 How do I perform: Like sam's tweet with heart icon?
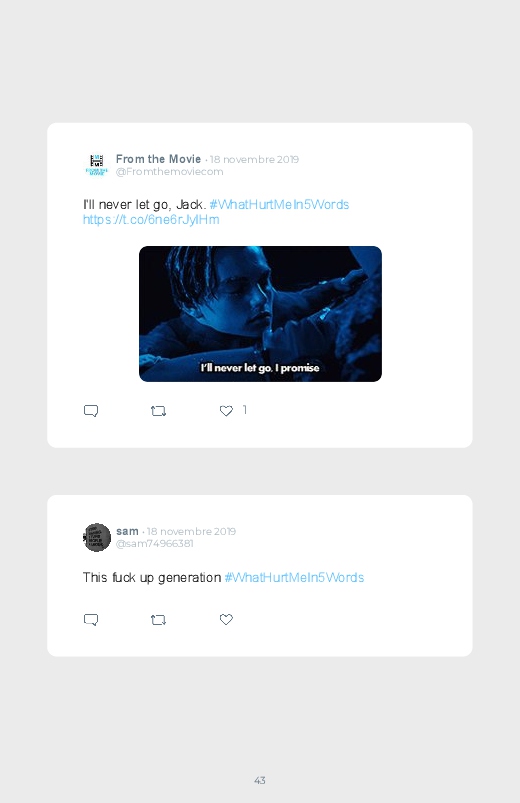click(x=226, y=619)
